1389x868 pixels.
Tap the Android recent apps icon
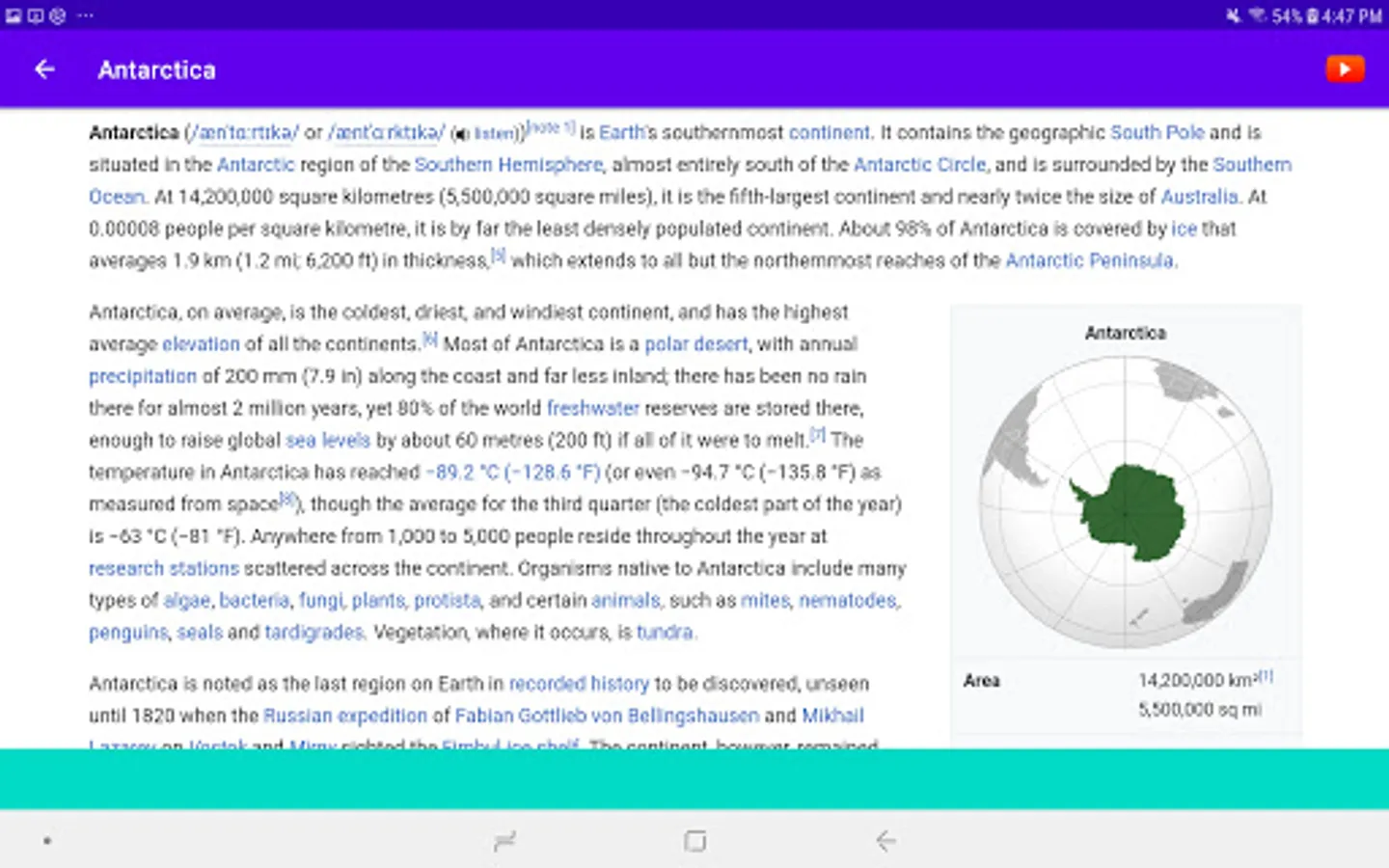point(504,841)
